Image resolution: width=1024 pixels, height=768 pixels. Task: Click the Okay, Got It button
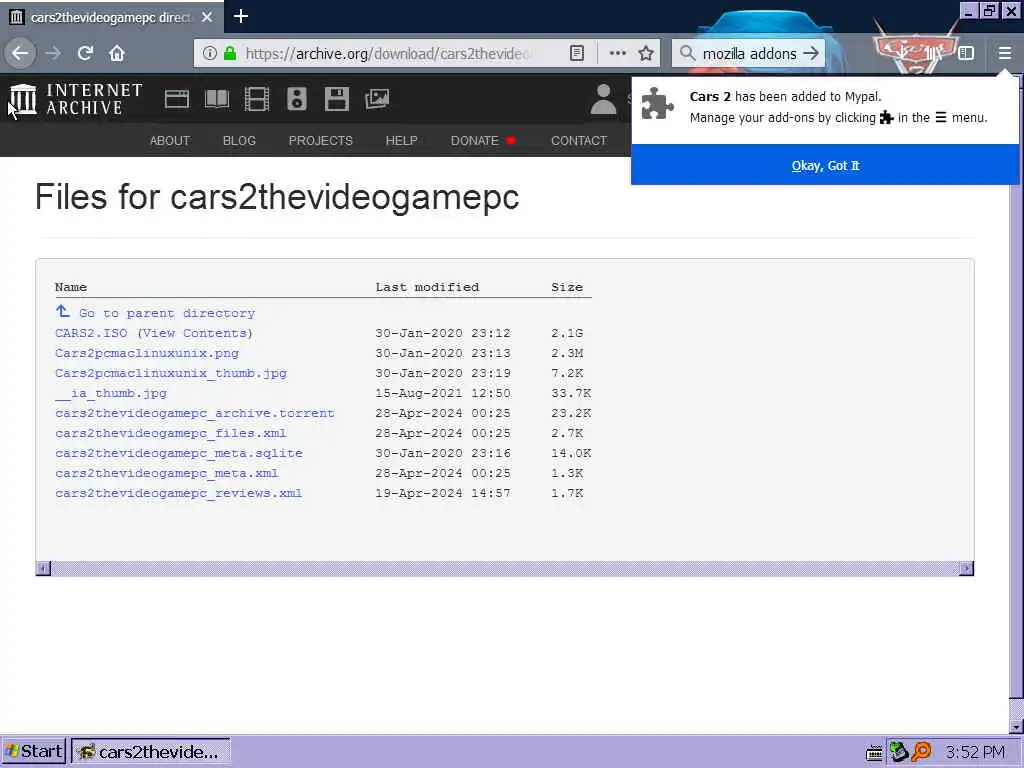(825, 165)
